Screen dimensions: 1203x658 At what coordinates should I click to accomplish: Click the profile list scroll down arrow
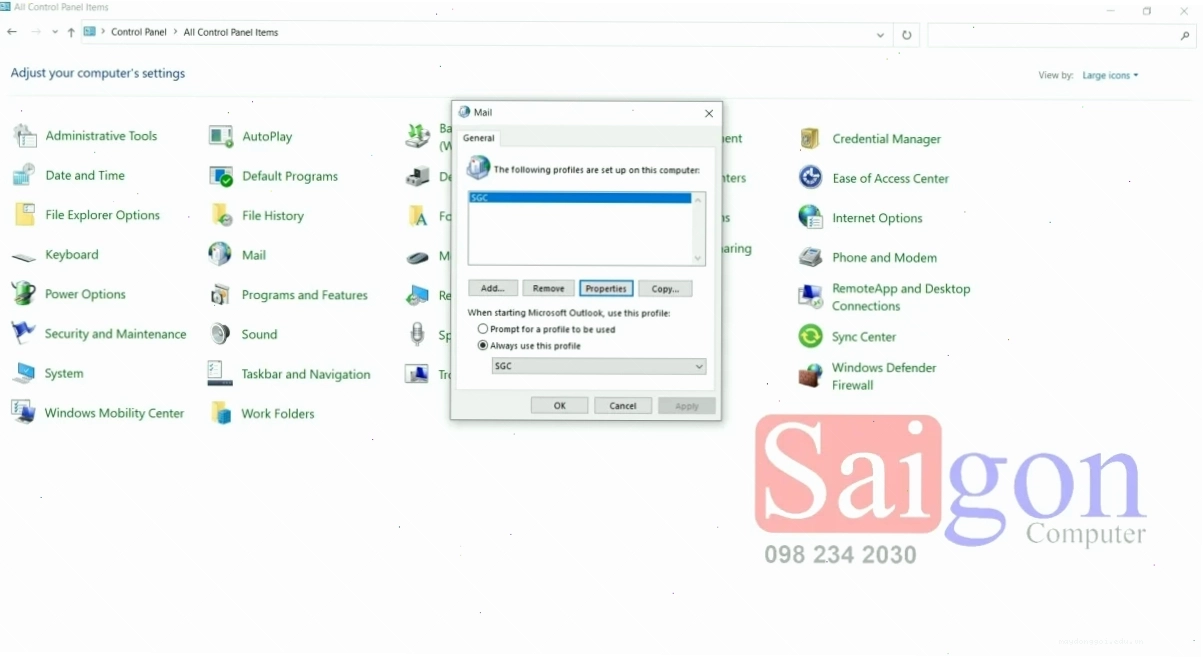[698, 258]
